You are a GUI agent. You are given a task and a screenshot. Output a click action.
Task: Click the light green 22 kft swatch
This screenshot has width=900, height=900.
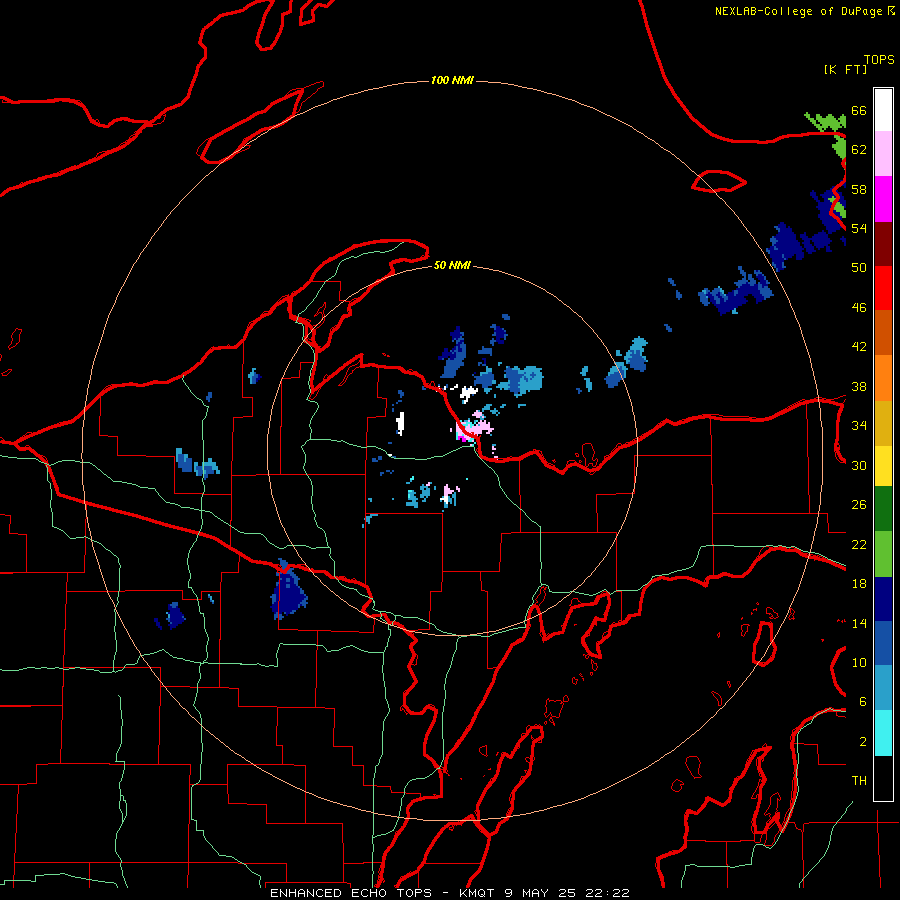(x=883, y=554)
